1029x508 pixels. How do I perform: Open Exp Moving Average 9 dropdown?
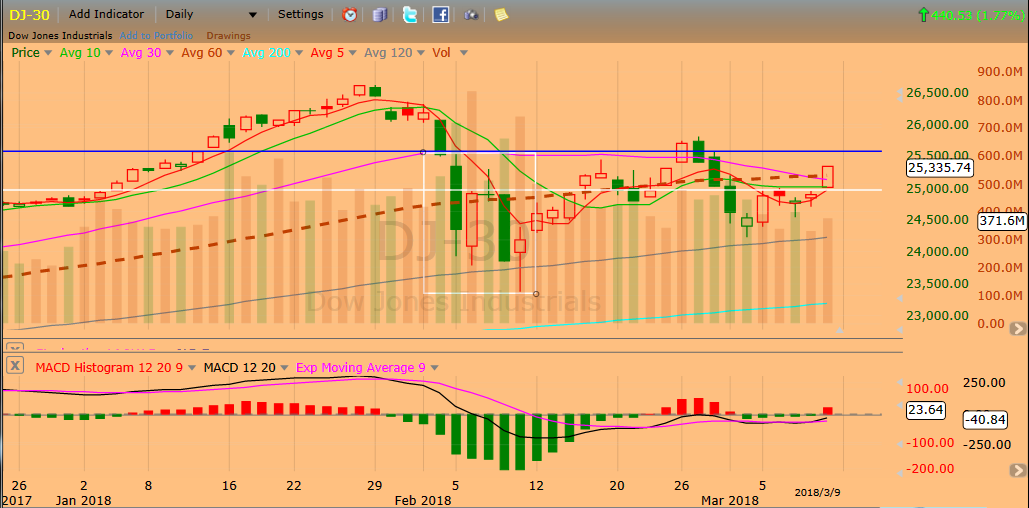tap(435, 368)
